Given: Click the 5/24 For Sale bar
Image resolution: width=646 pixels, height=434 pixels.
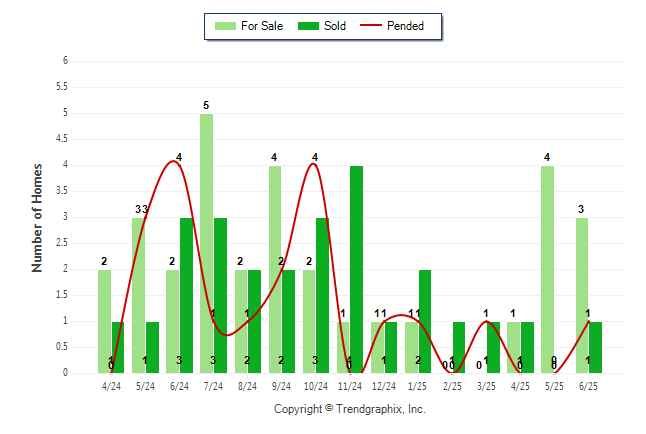Looking at the screenshot, I should tap(139, 296).
